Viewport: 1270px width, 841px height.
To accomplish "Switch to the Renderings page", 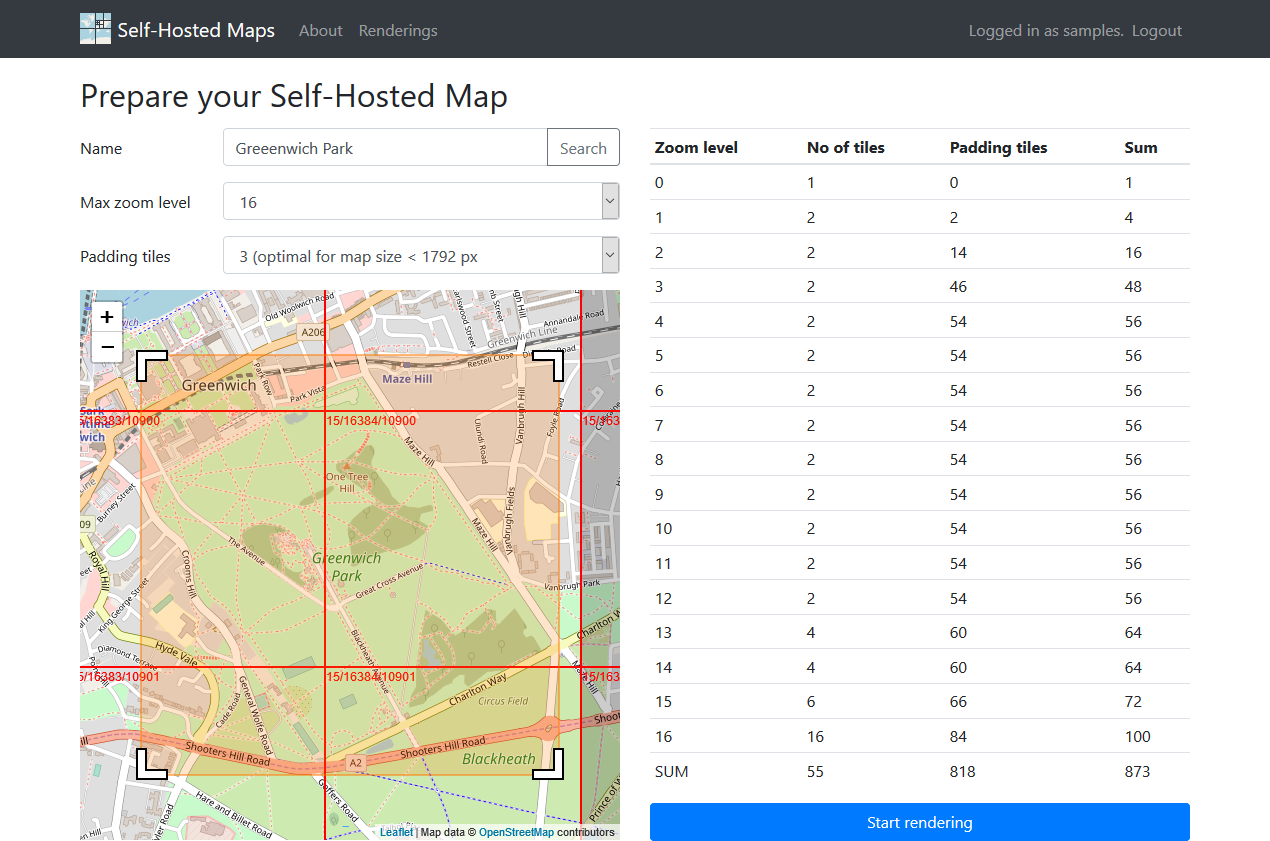I will (x=397, y=30).
